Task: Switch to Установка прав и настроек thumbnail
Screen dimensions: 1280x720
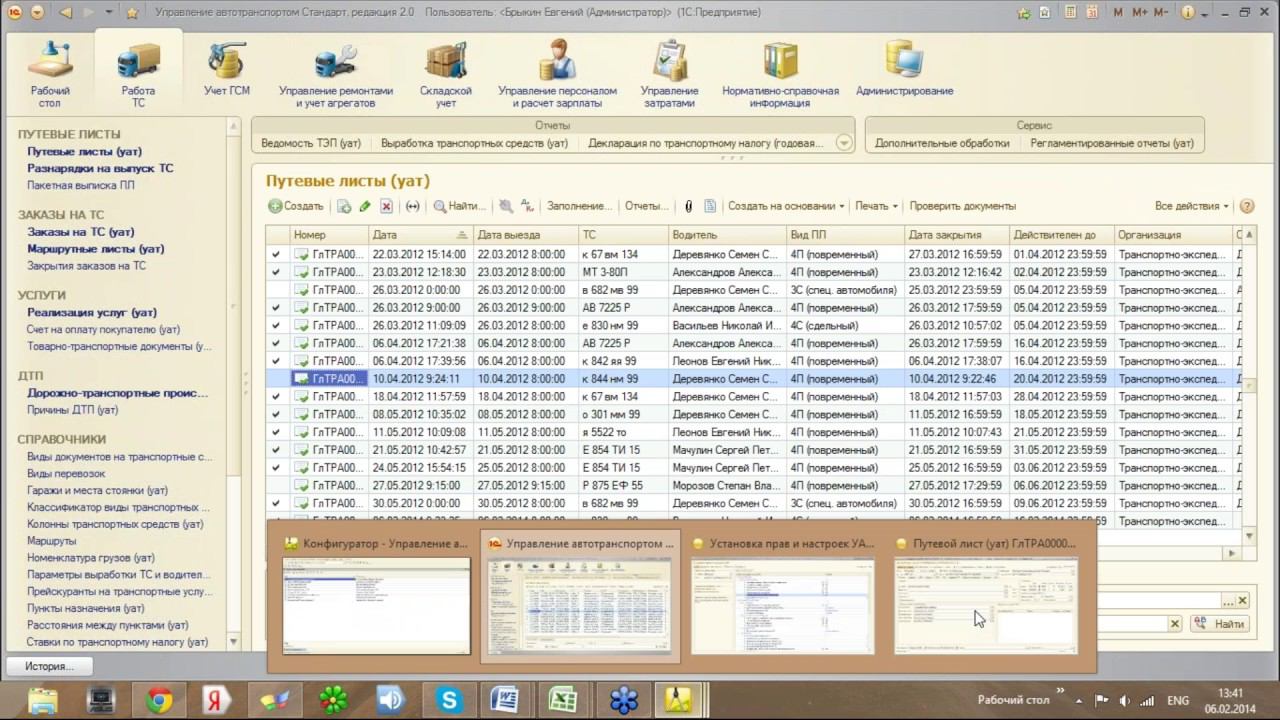Action: tap(782, 596)
